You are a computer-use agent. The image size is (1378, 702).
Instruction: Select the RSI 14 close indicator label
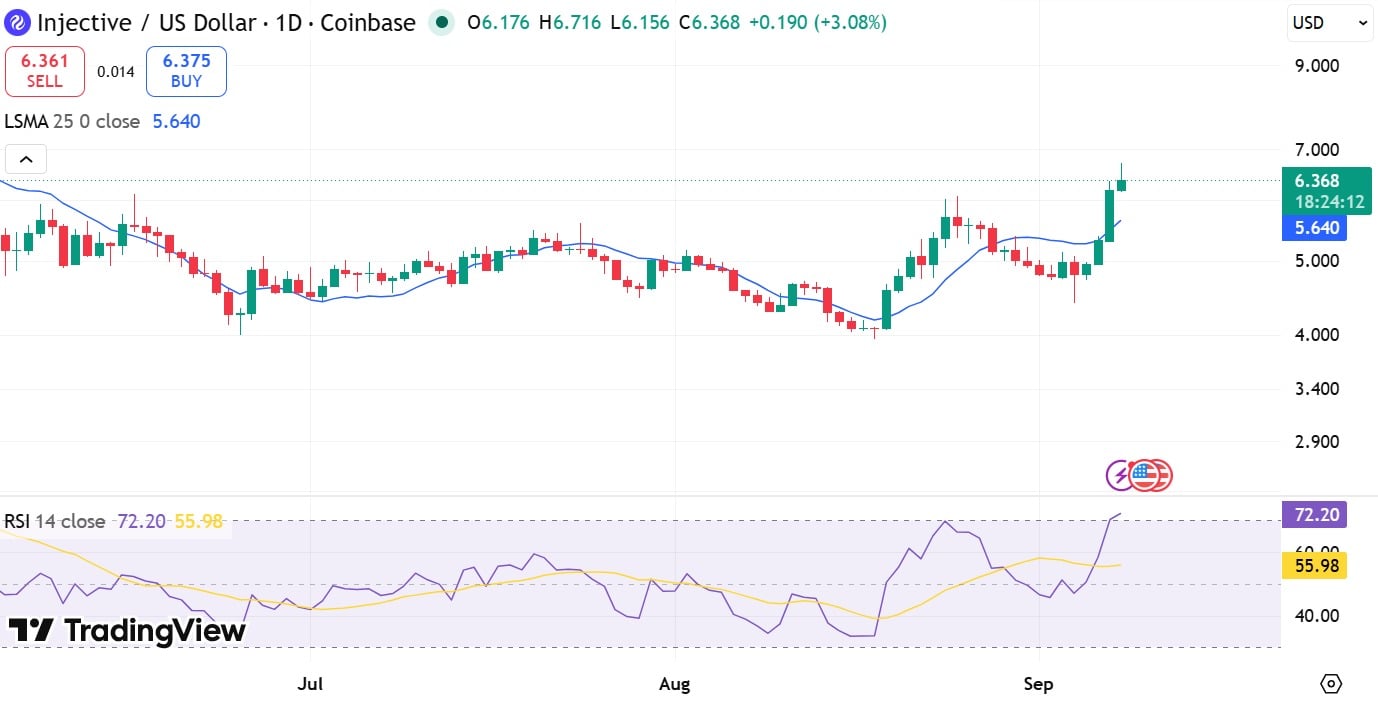click(55, 522)
